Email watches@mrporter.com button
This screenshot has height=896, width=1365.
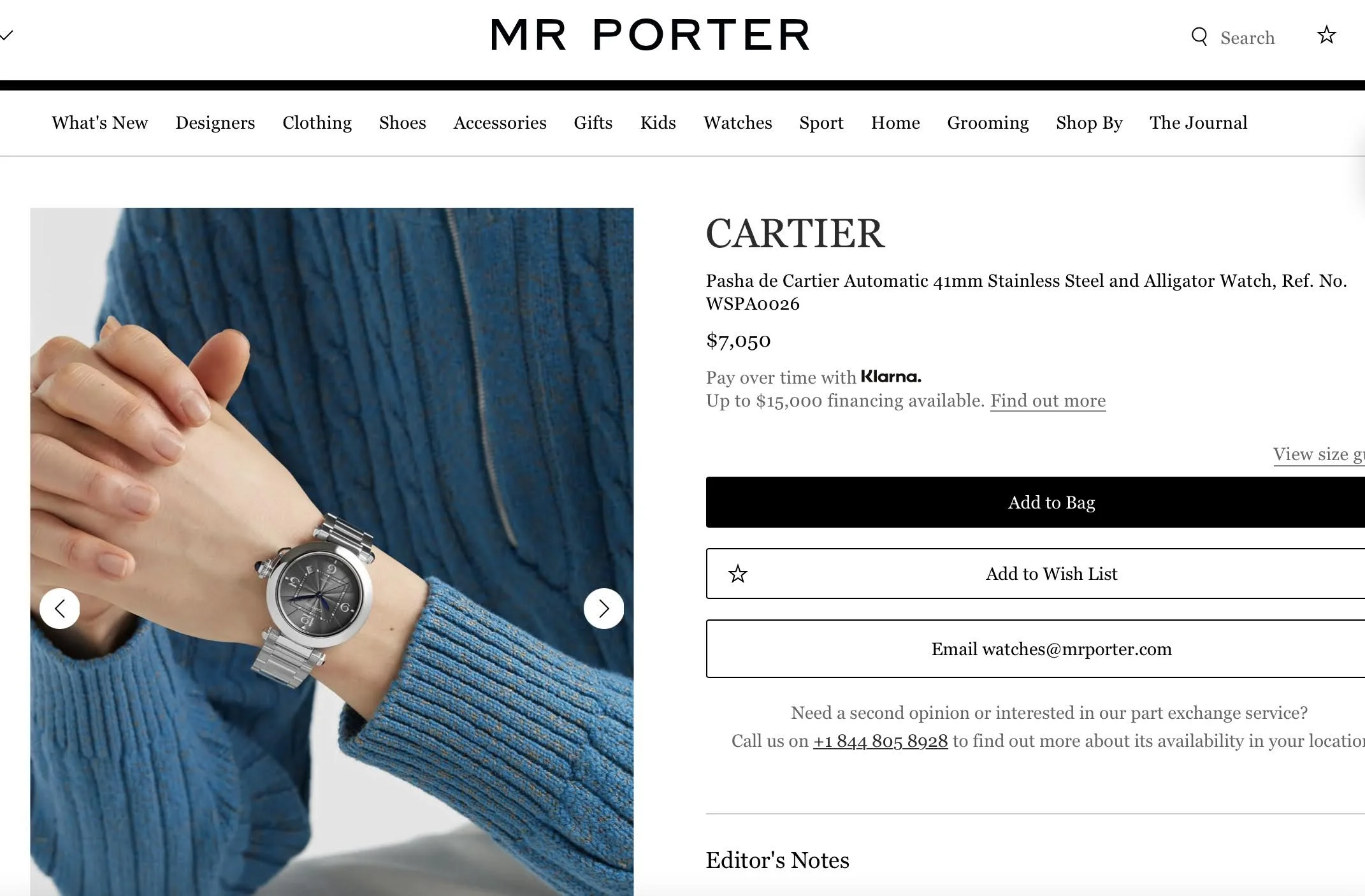click(x=1036, y=649)
